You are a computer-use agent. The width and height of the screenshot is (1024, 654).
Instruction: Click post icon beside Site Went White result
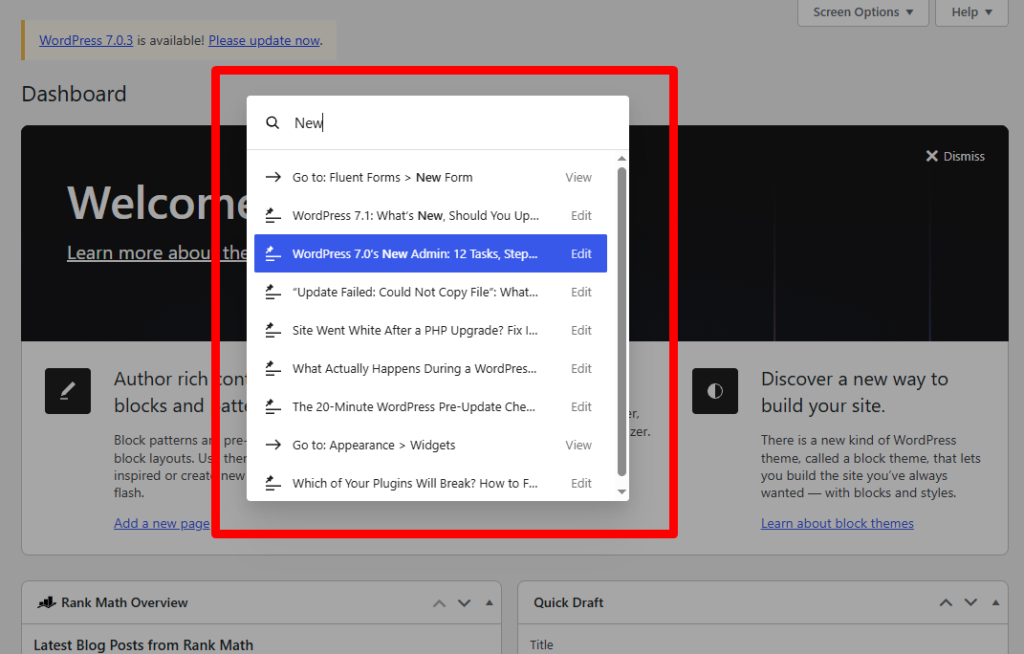pyautogui.click(x=273, y=331)
